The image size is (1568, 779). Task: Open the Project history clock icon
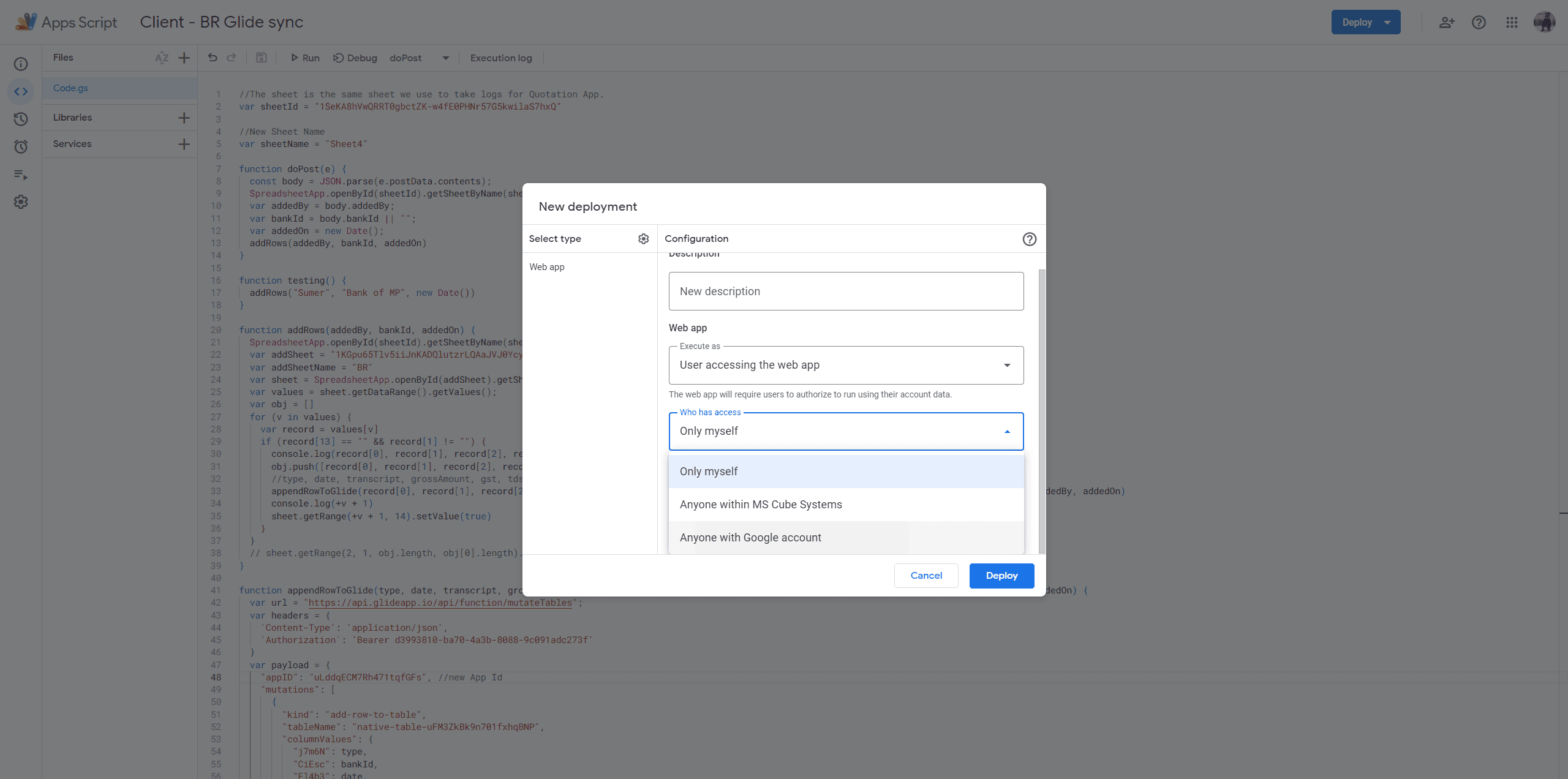[21, 119]
